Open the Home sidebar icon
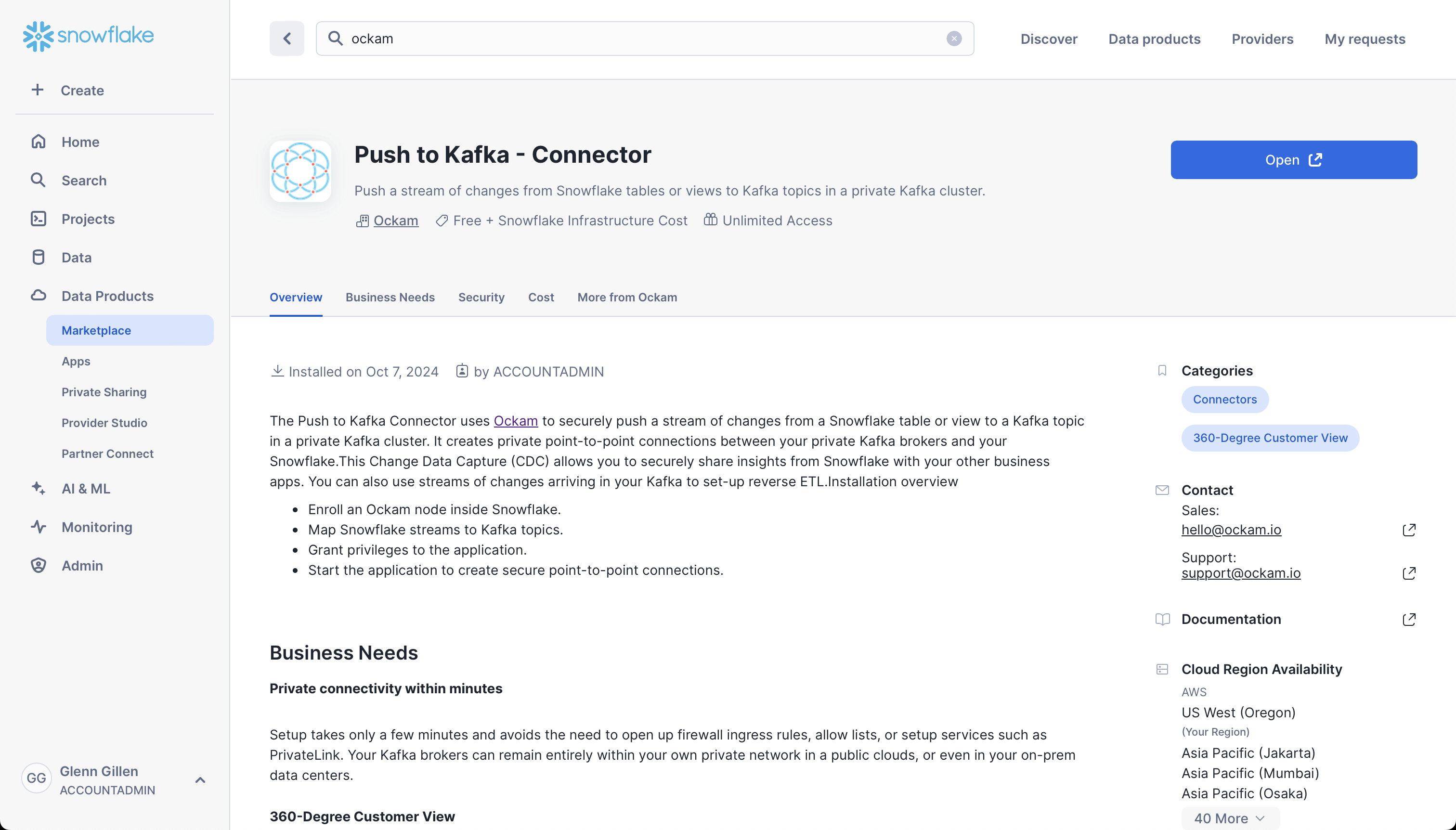1456x830 pixels. coord(38,142)
